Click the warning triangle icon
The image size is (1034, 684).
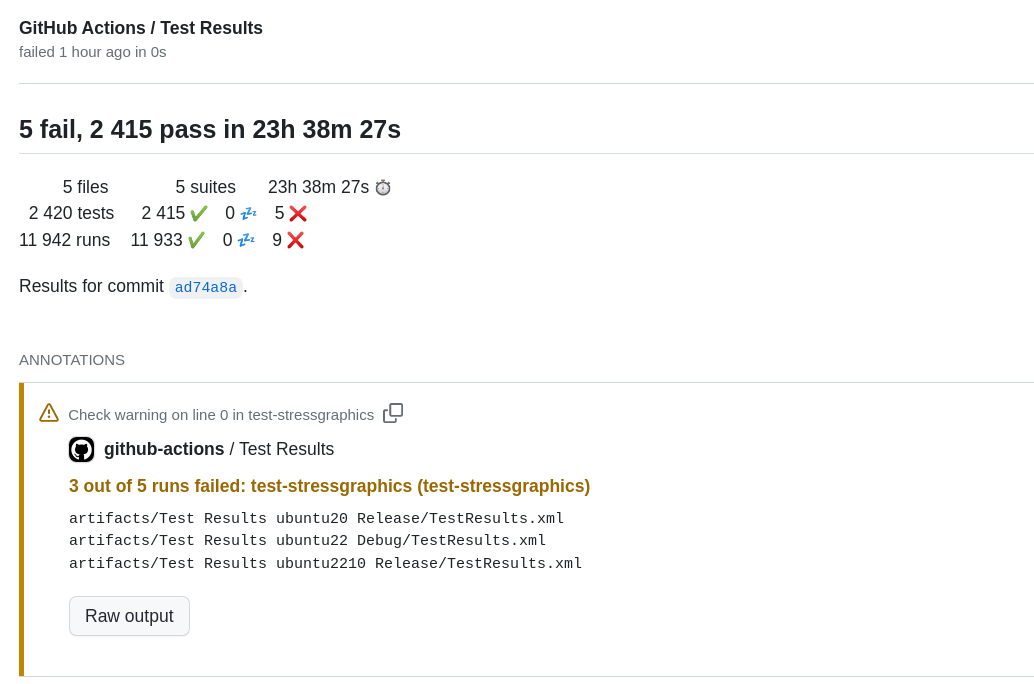49,413
